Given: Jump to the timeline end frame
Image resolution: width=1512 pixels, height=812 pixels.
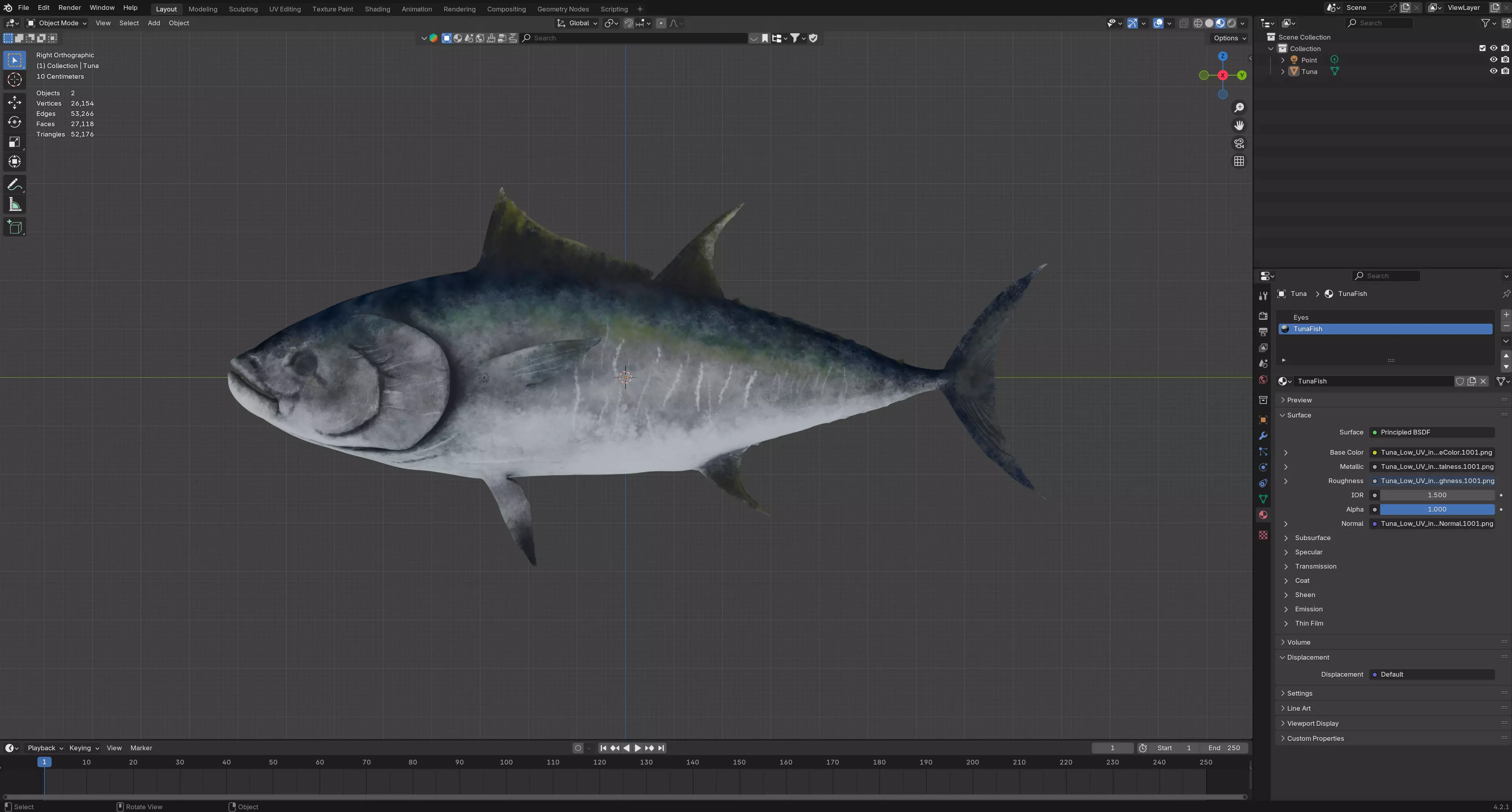Looking at the screenshot, I should [x=661, y=748].
